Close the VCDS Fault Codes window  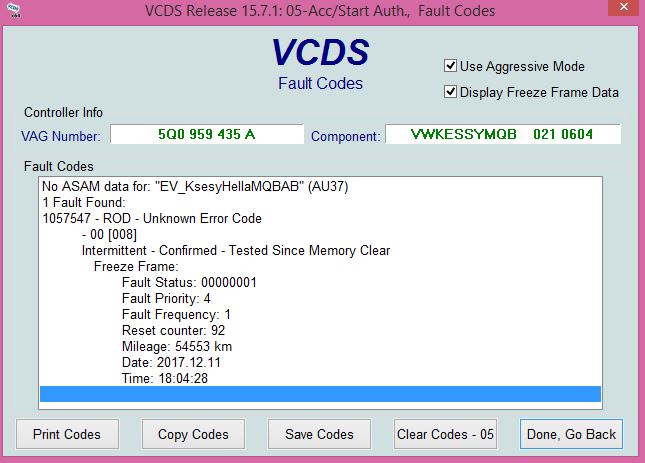click(x=624, y=7)
